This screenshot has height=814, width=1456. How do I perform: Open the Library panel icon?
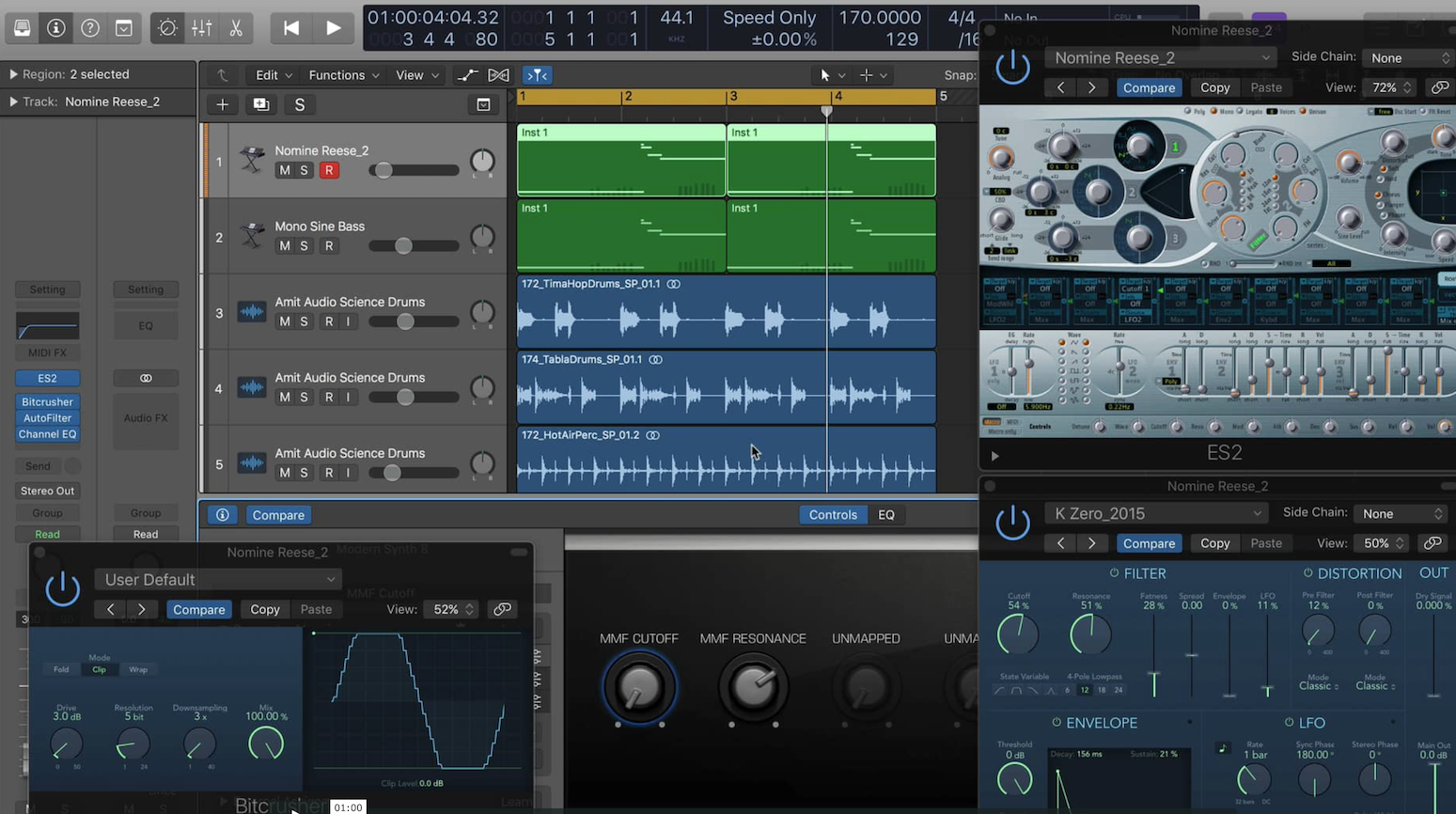click(x=22, y=28)
